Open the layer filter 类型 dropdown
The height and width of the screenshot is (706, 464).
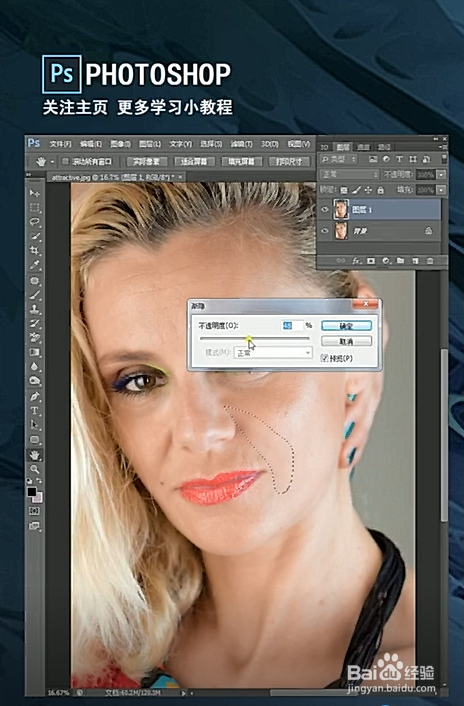tap(338, 159)
